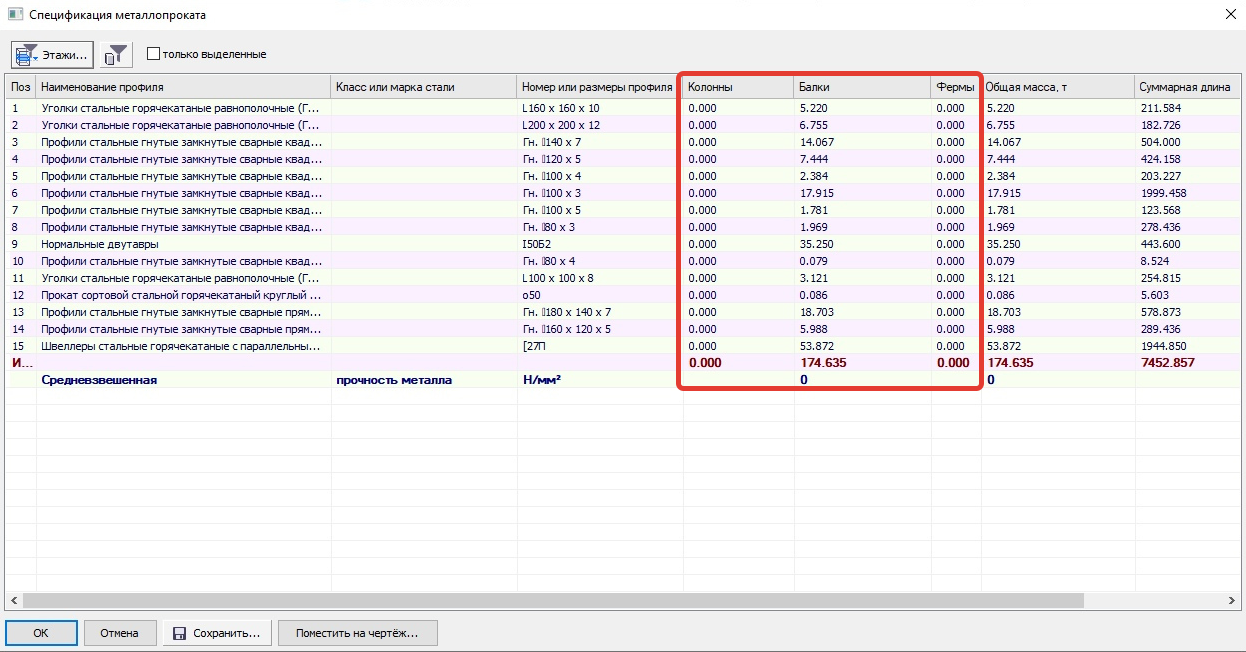Click the Отмена button
The image size is (1246, 652).
[x=120, y=633]
